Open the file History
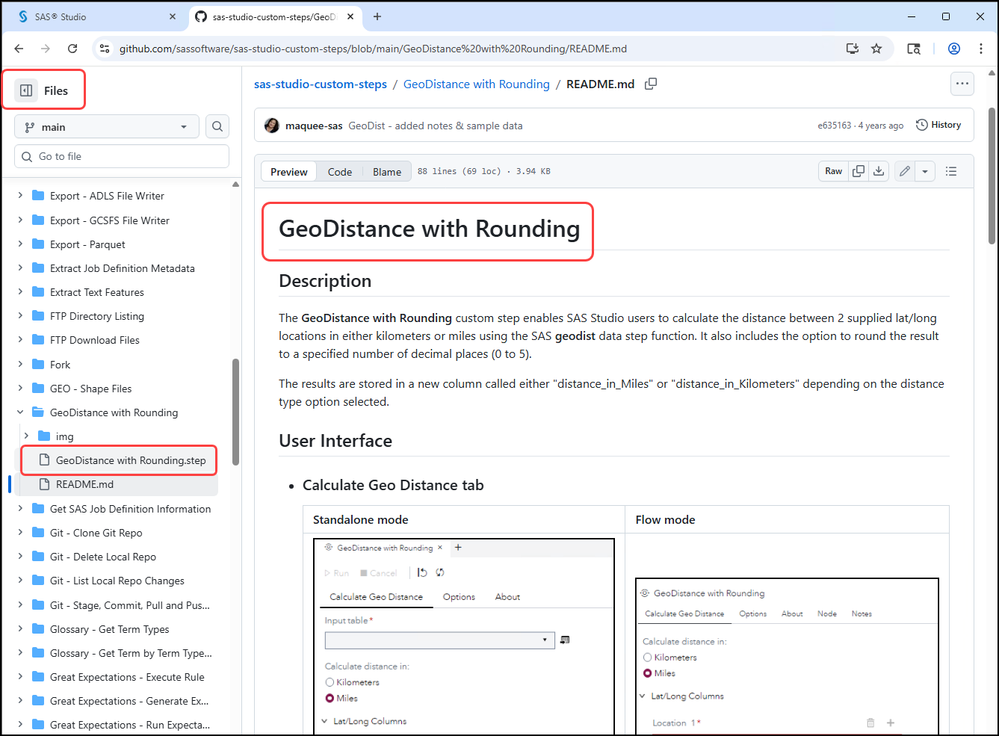This screenshot has width=999, height=736. click(938, 125)
